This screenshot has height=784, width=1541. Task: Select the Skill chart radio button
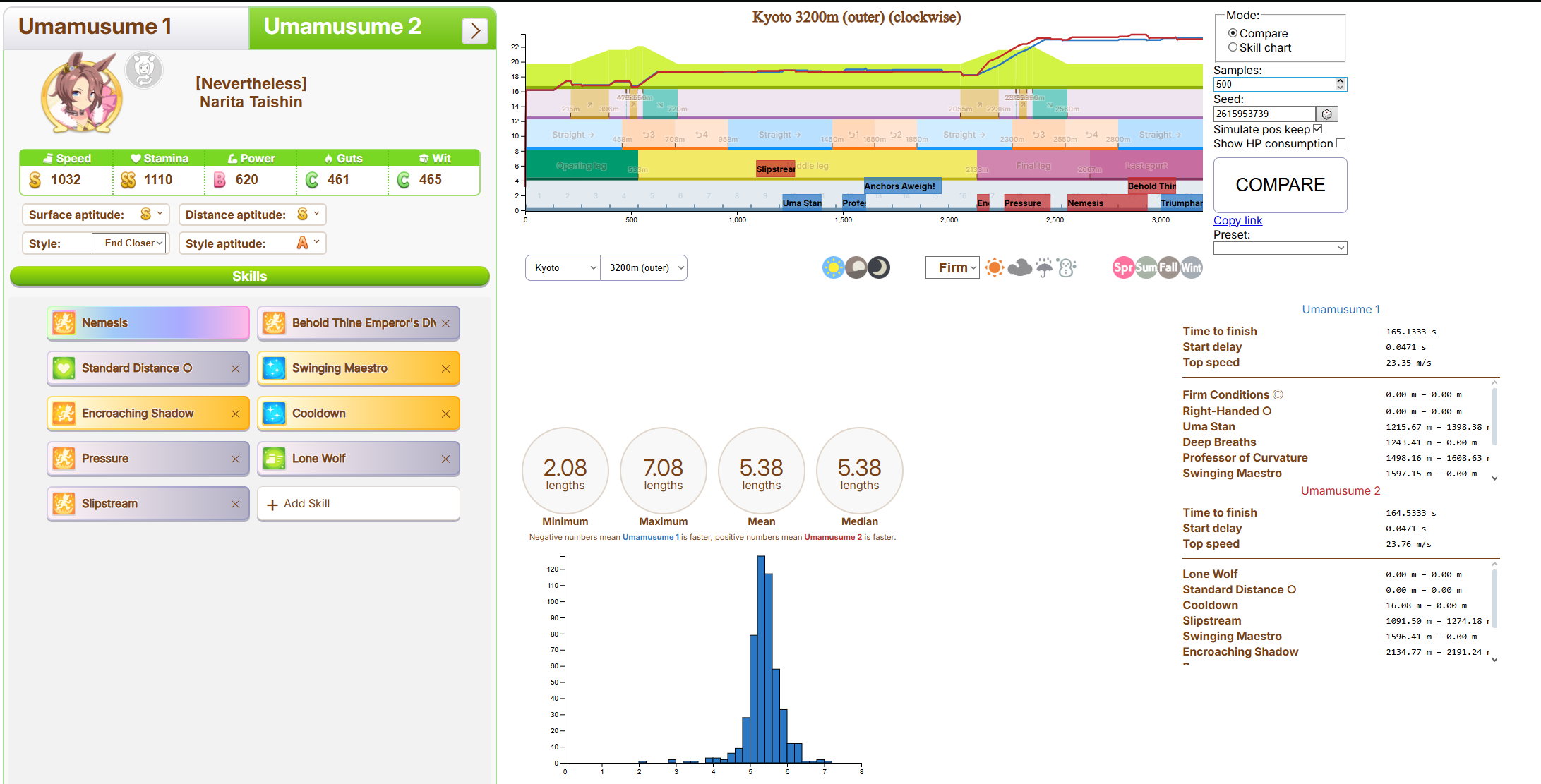pyautogui.click(x=1233, y=47)
